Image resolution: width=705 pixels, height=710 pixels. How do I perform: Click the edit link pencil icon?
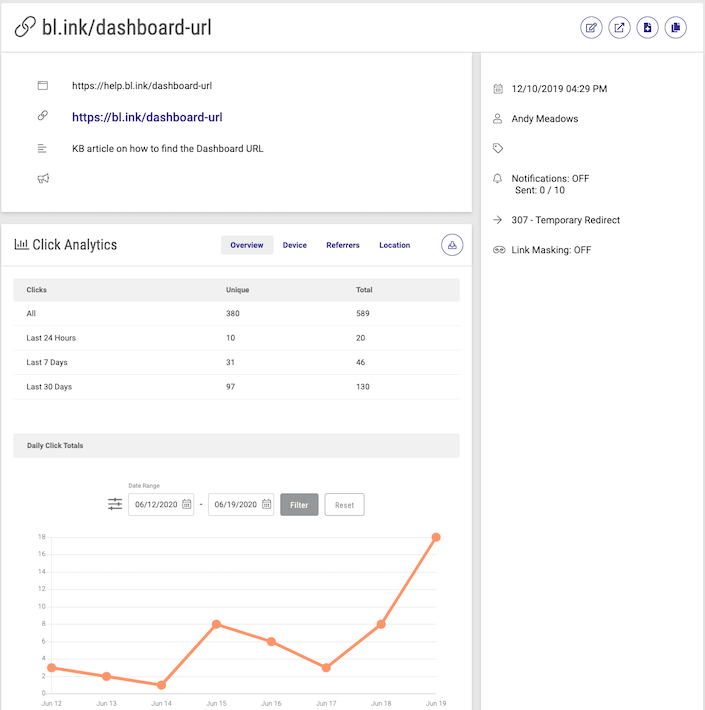tap(591, 28)
